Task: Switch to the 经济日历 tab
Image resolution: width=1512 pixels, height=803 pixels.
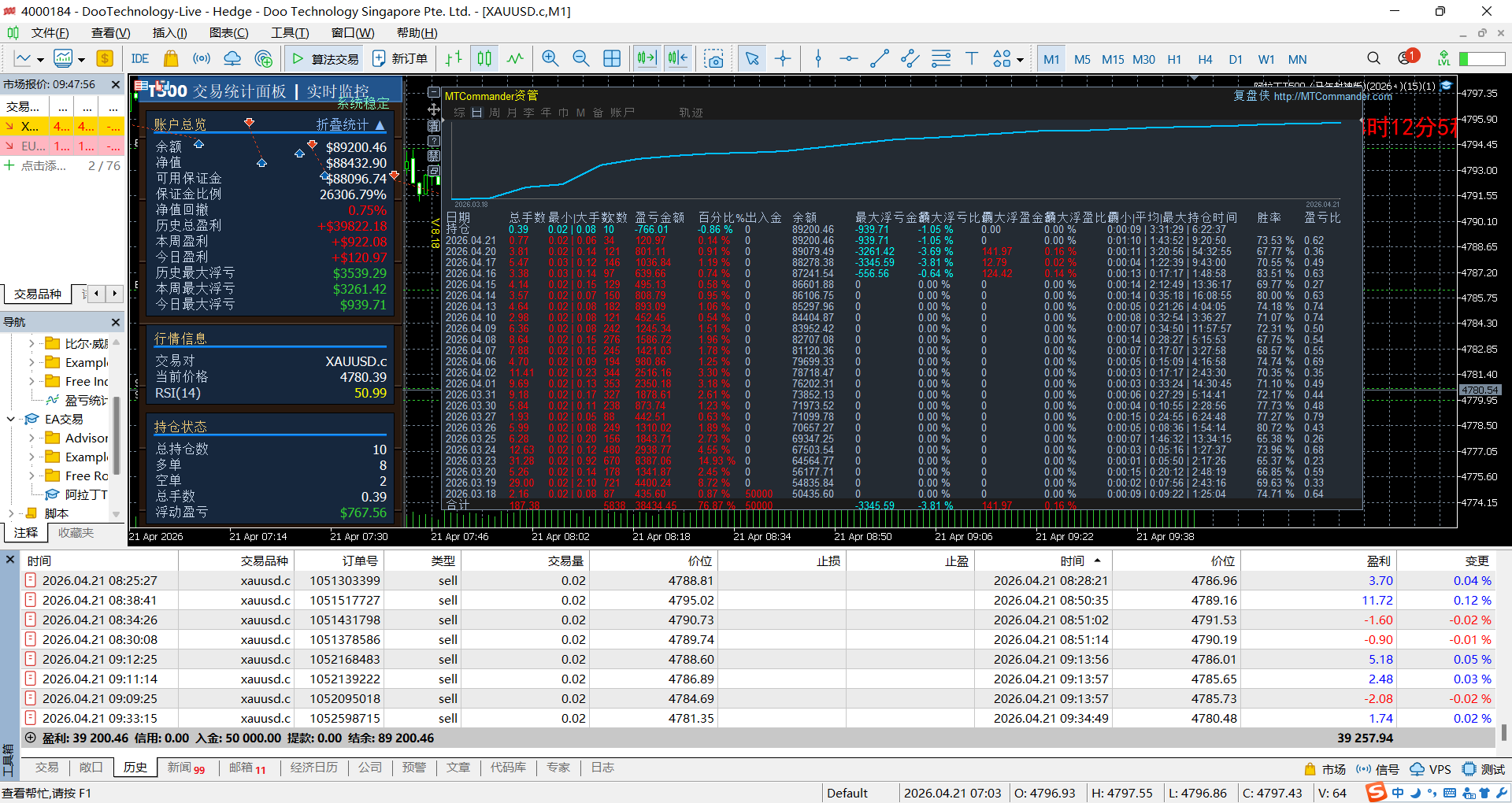Action: 313,768
